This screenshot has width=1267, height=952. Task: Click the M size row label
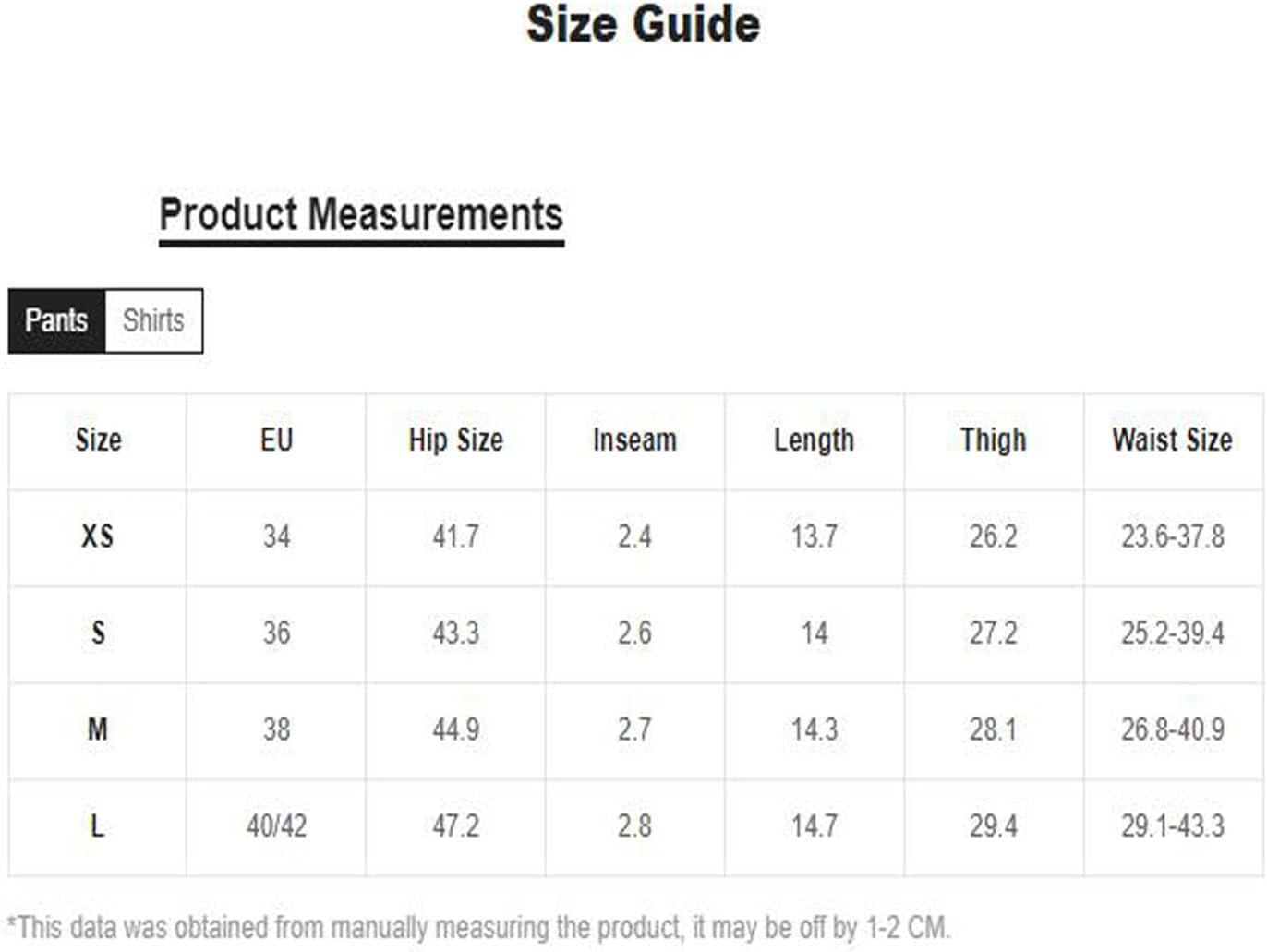[98, 729]
